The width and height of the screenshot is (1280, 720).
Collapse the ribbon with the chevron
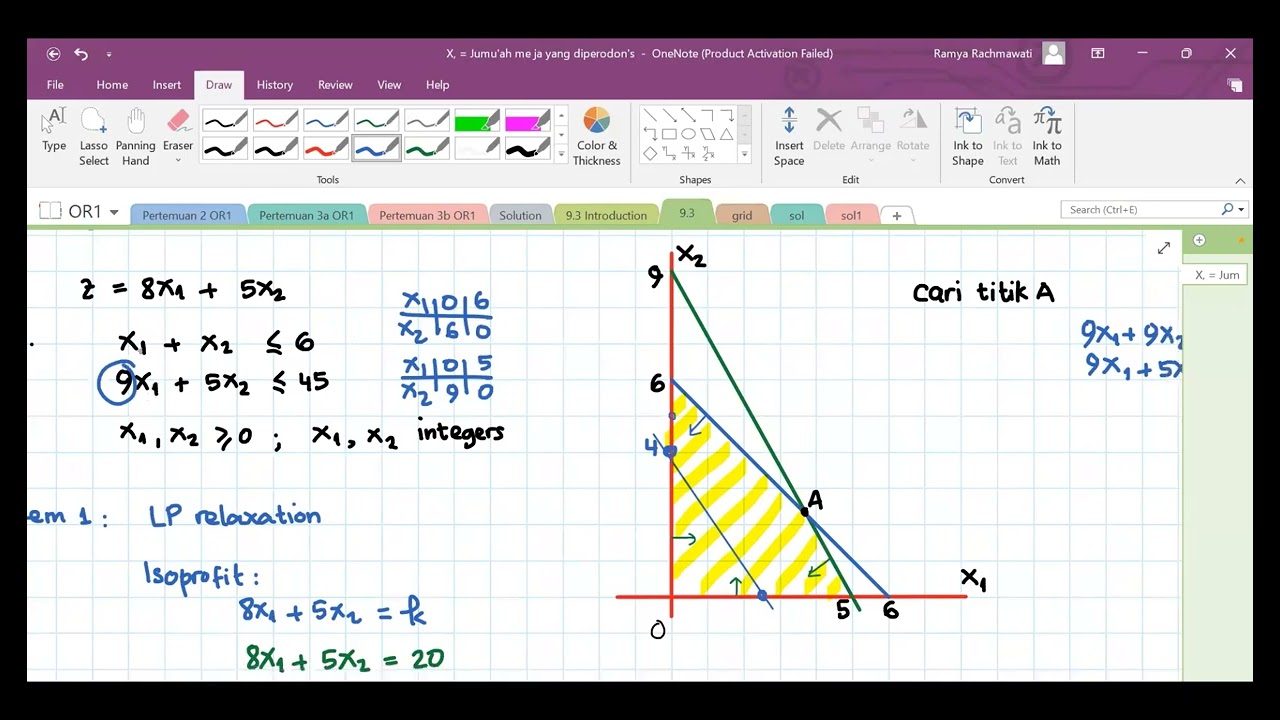click(x=1240, y=181)
